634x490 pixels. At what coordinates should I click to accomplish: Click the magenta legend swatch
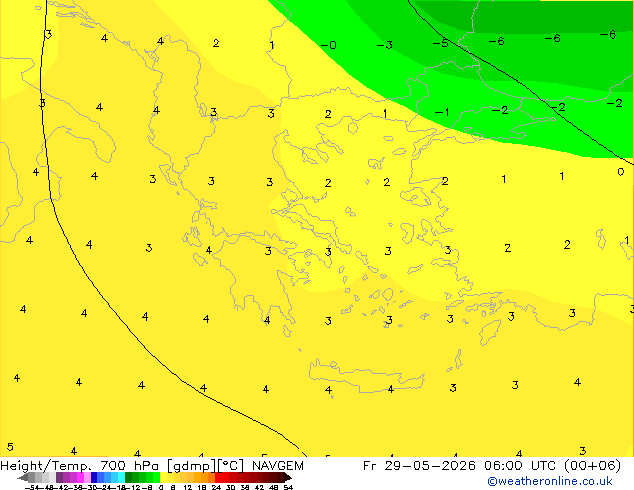[80, 477]
